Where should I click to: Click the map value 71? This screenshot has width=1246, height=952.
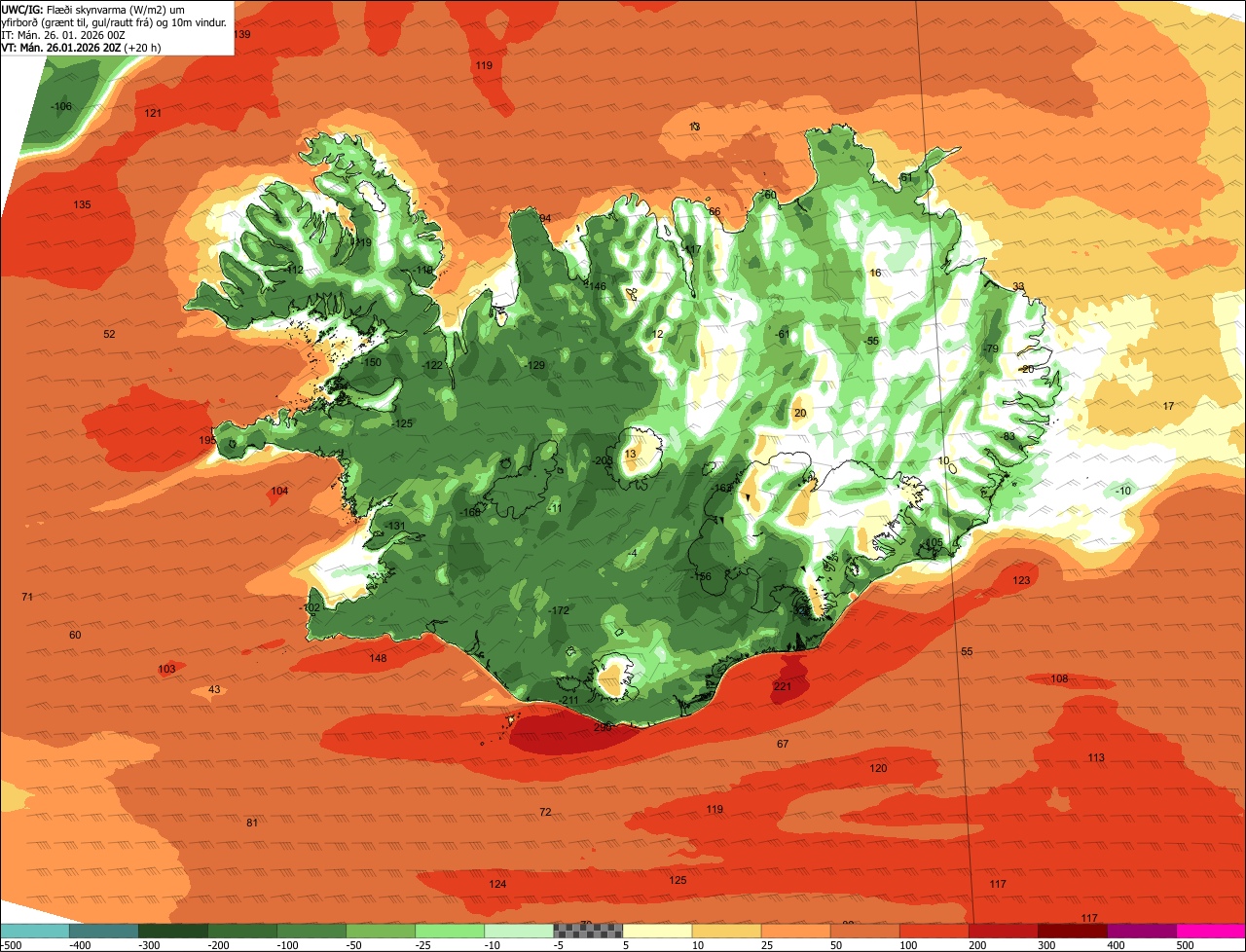tap(27, 596)
